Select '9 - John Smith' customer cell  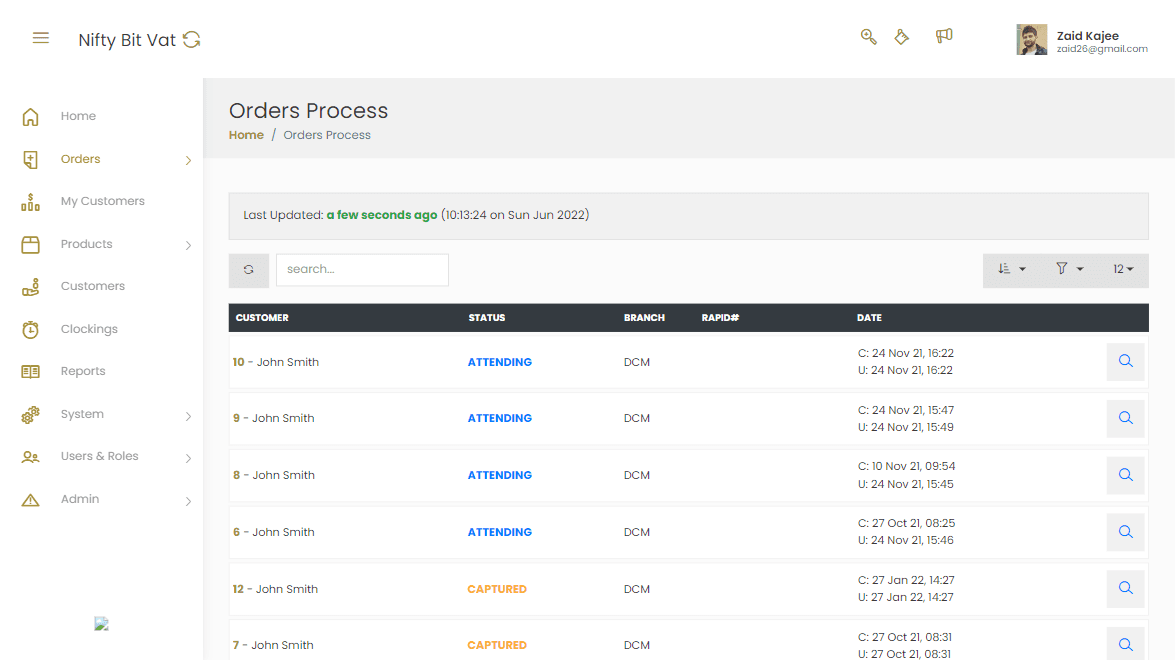pyautogui.click(x=274, y=418)
